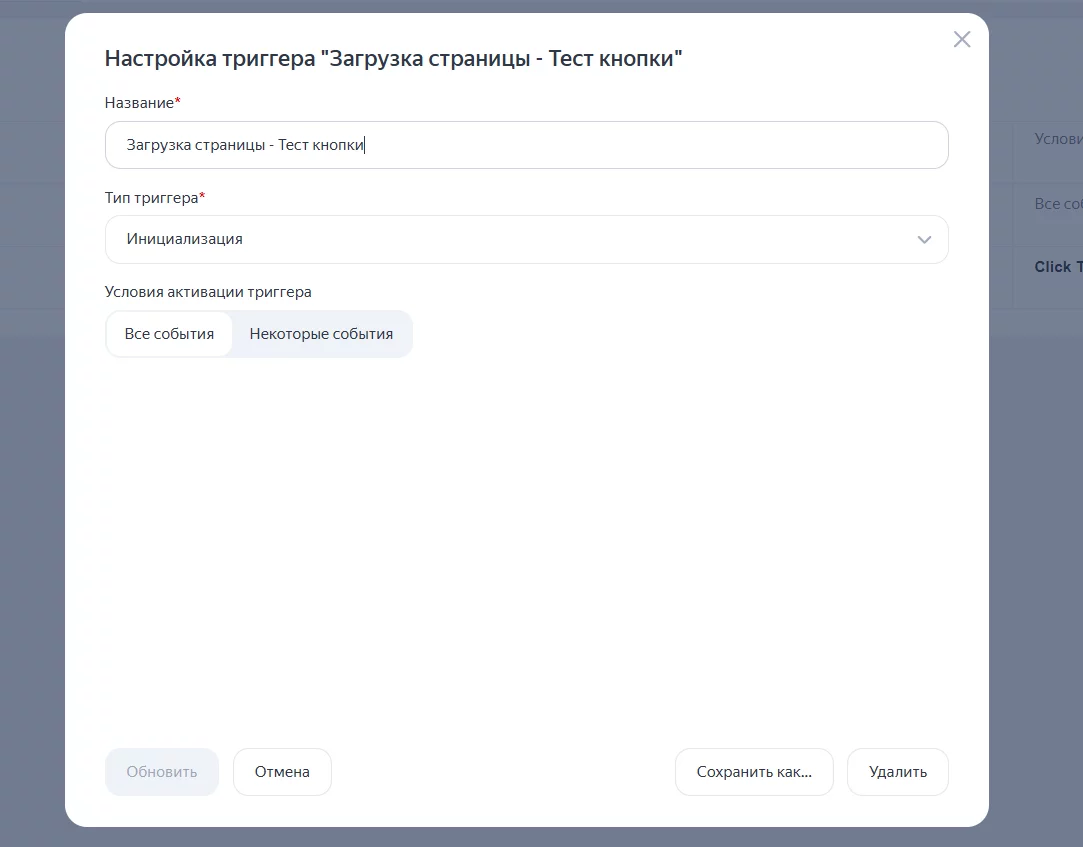Click the Все соб... cell in background table
This screenshot has width=1083, height=847.
click(x=1058, y=204)
